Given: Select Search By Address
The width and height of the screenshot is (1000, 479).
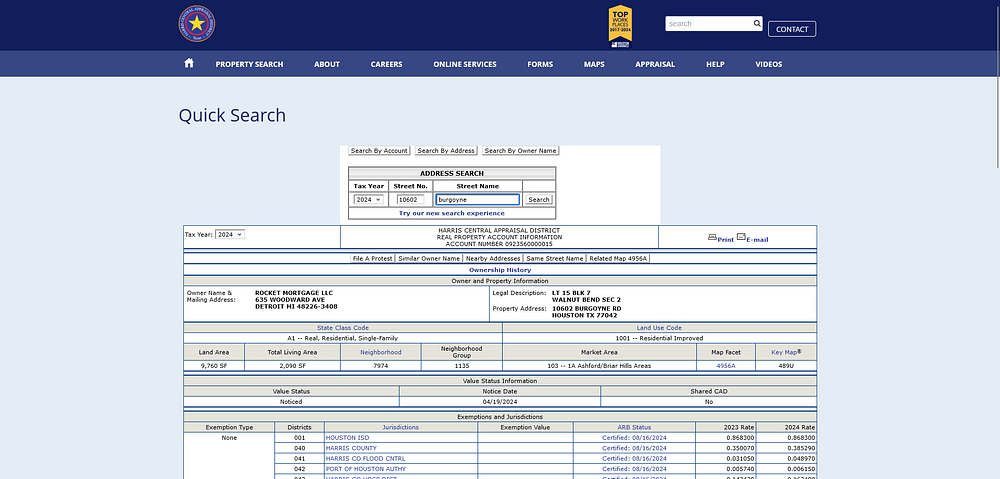Looking at the screenshot, I should click(x=445, y=151).
